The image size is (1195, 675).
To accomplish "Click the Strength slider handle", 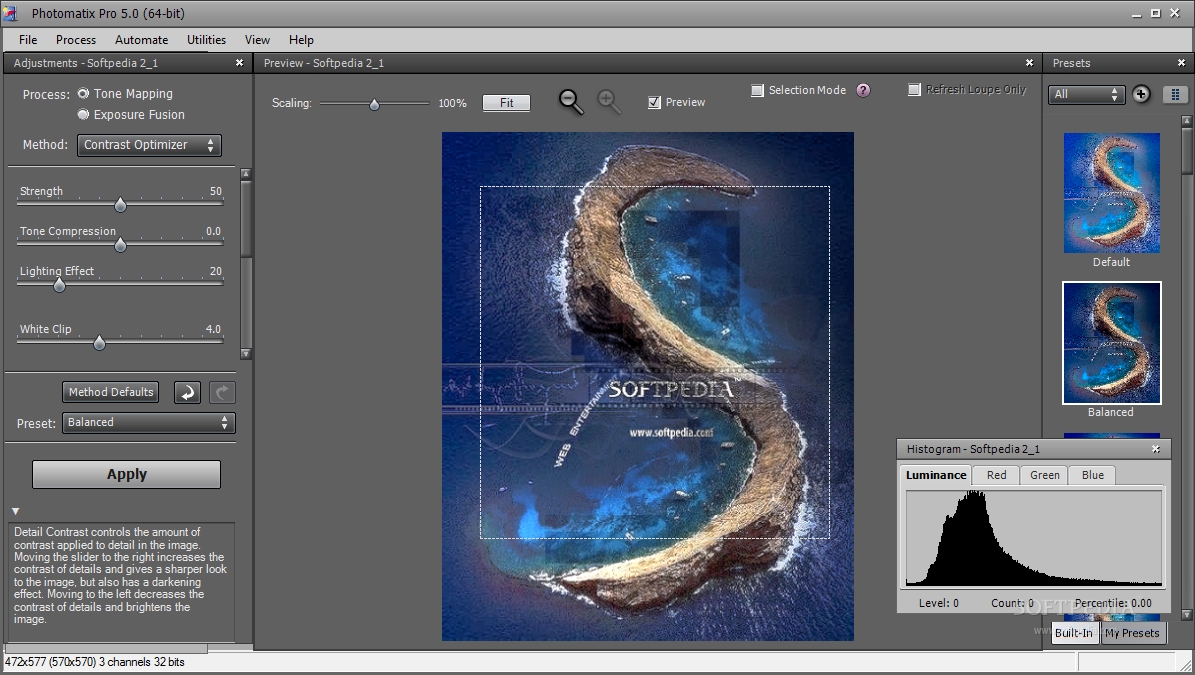I will [120, 205].
